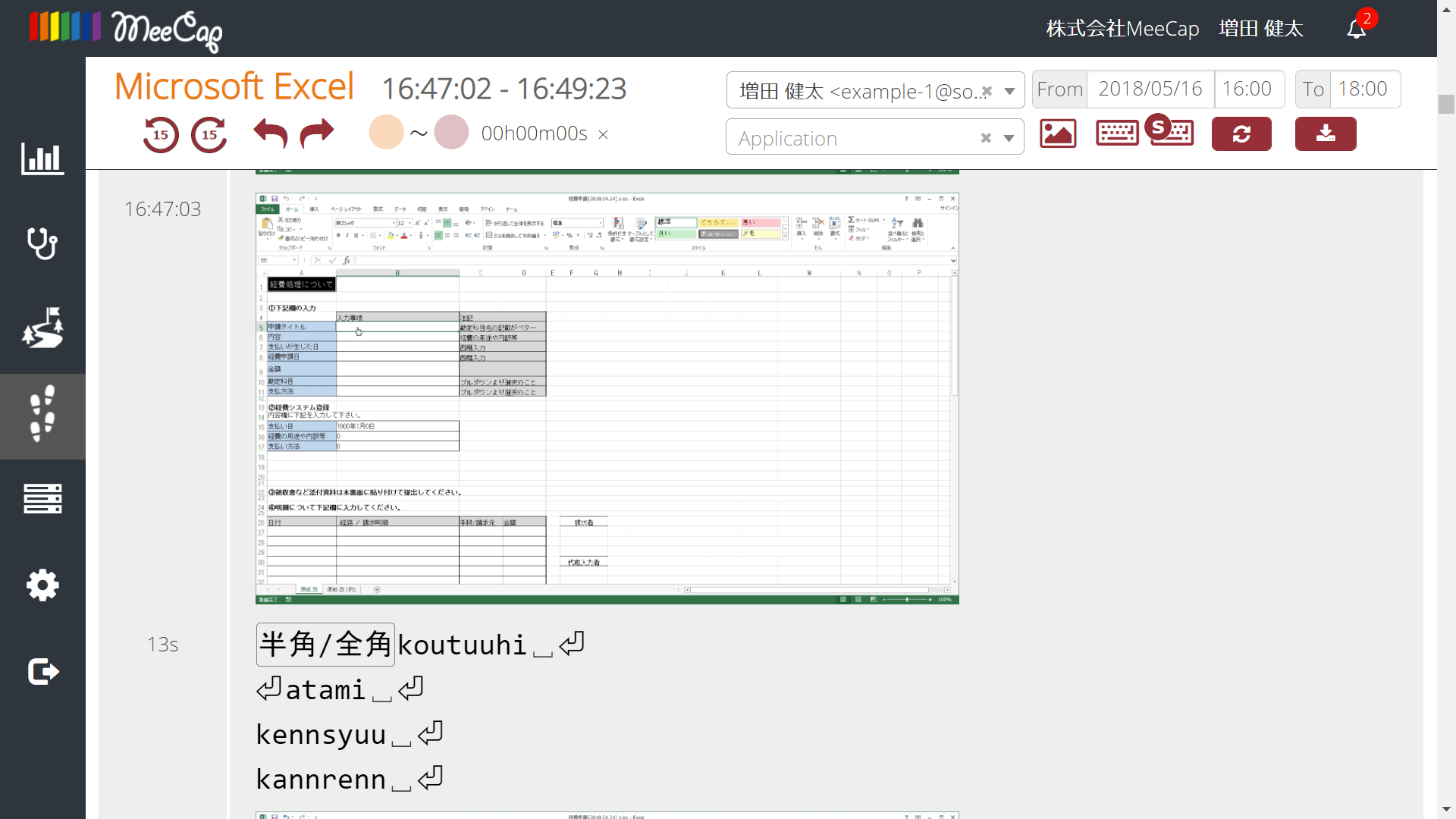Edit the To time 18:00

coord(1365,89)
